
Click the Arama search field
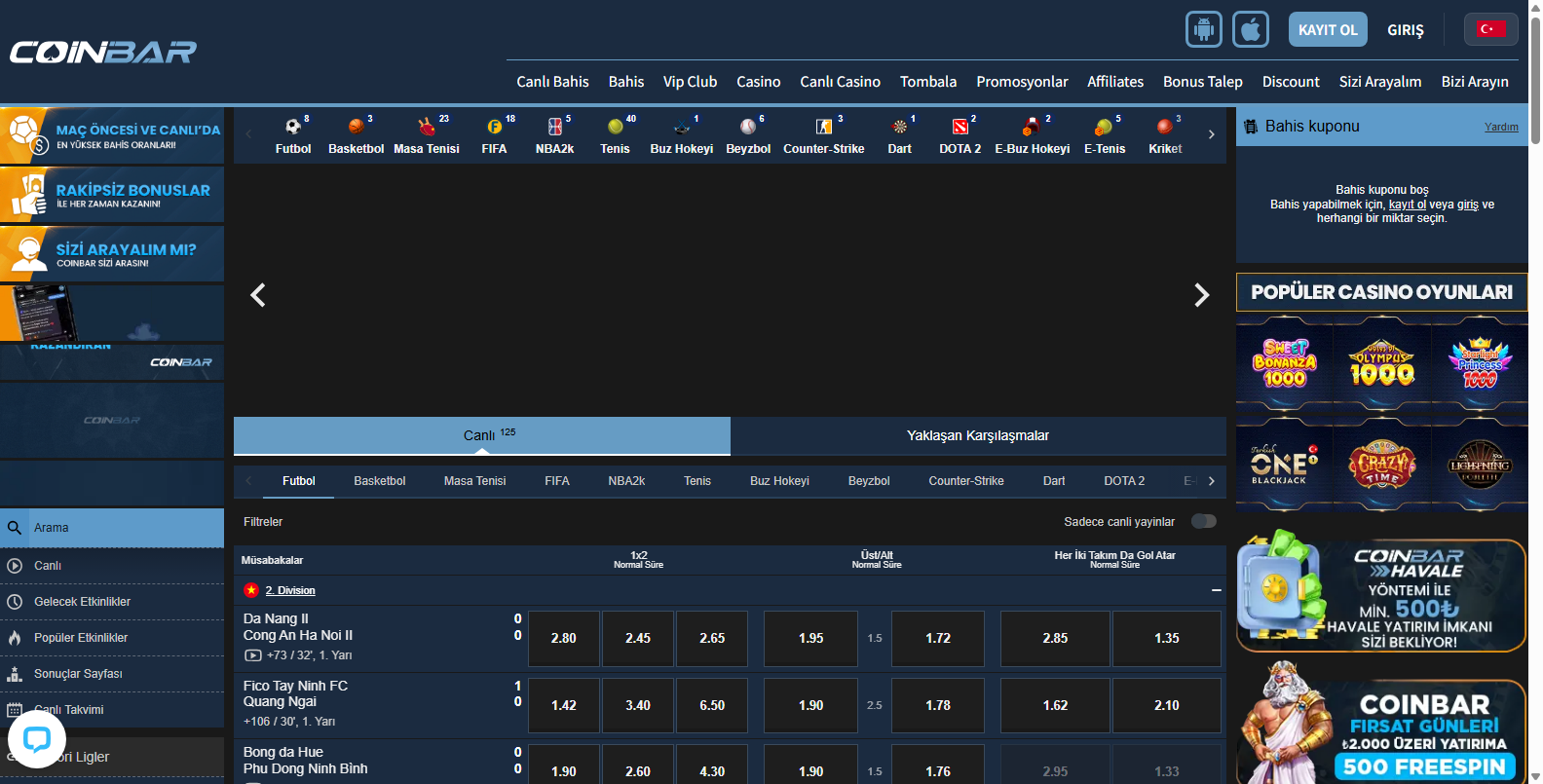pos(112,528)
